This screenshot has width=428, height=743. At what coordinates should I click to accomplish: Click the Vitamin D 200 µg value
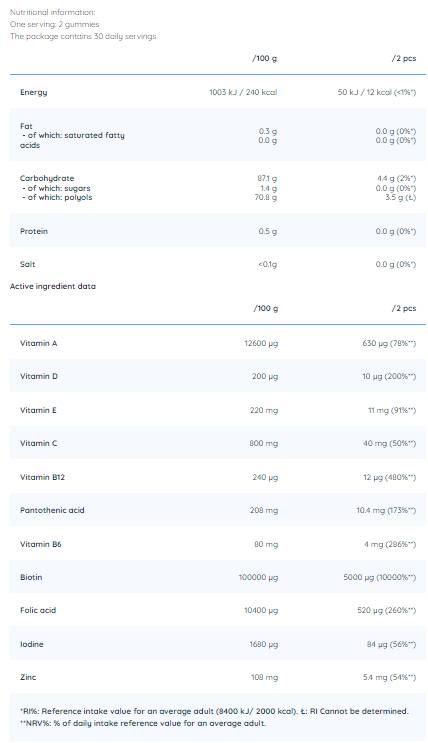click(264, 377)
